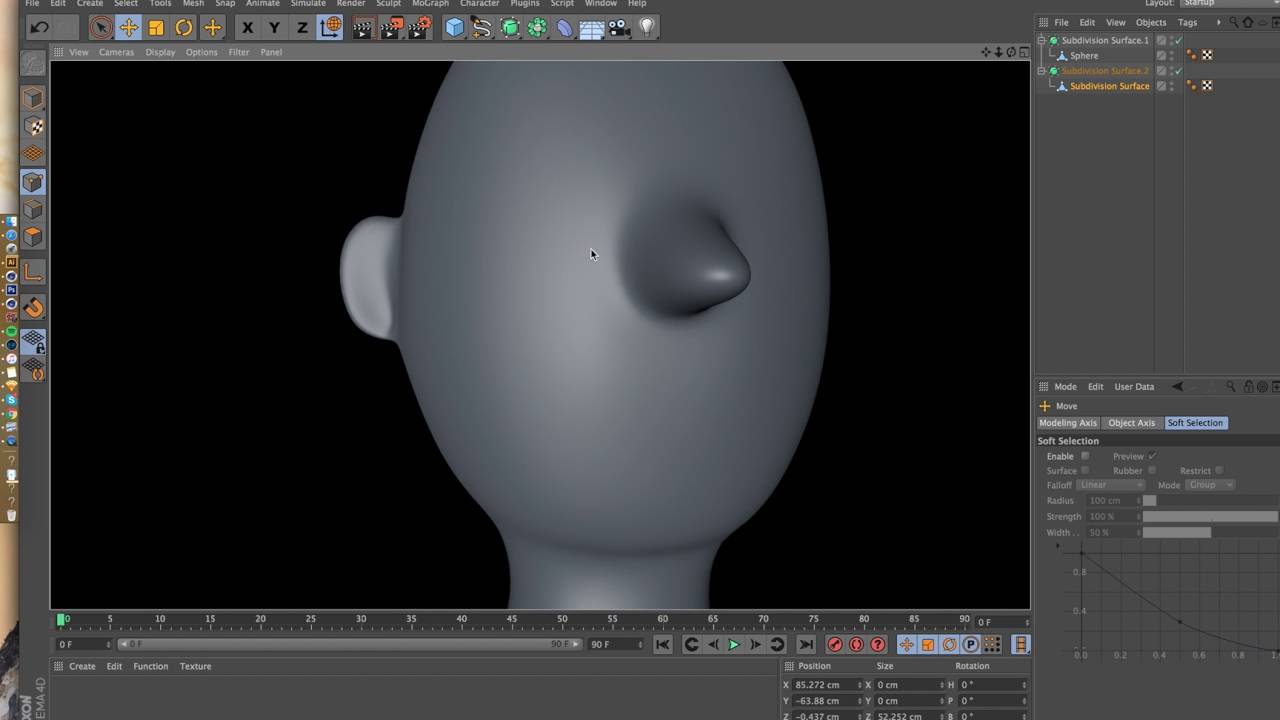Jump to the start of animation
This screenshot has height=720, width=1280.
663,645
